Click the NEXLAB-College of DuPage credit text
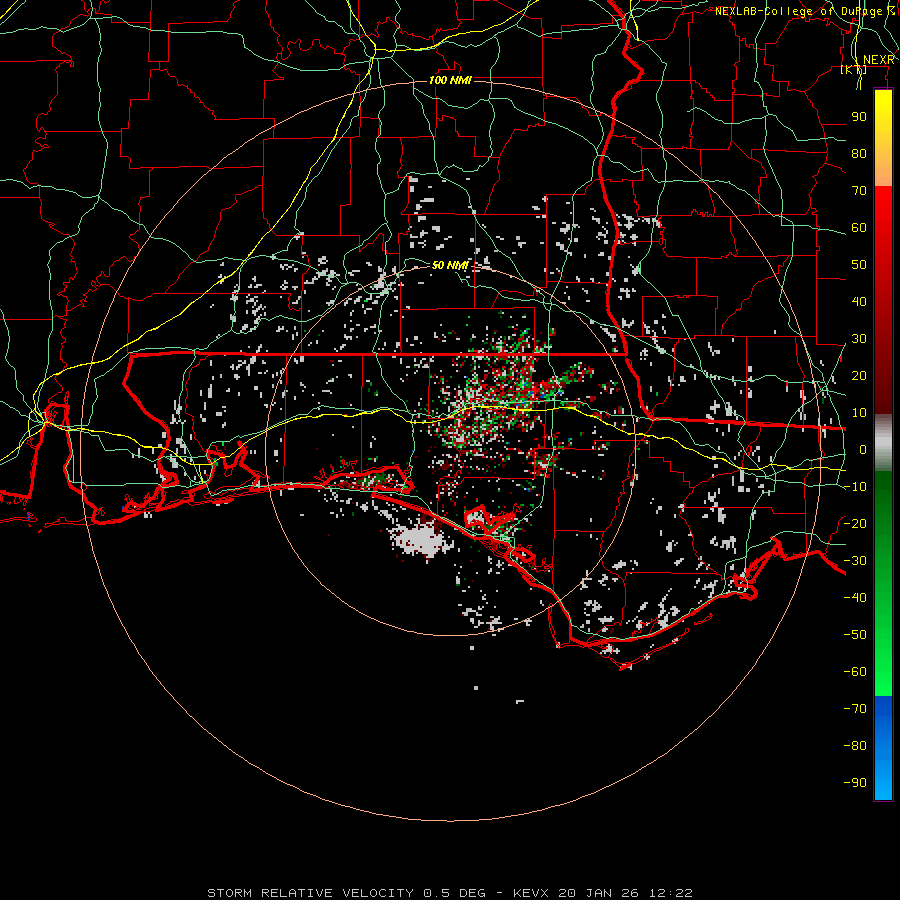The height and width of the screenshot is (900, 900). (x=804, y=11)
